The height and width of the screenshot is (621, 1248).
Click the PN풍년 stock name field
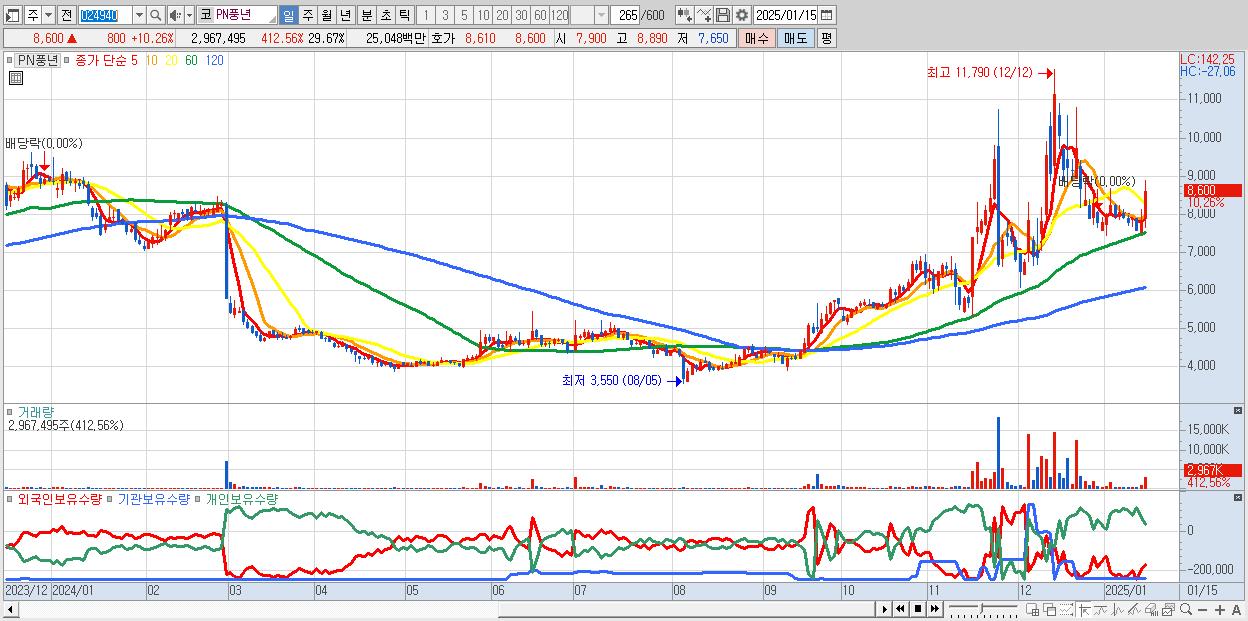(x=245, y=15)
